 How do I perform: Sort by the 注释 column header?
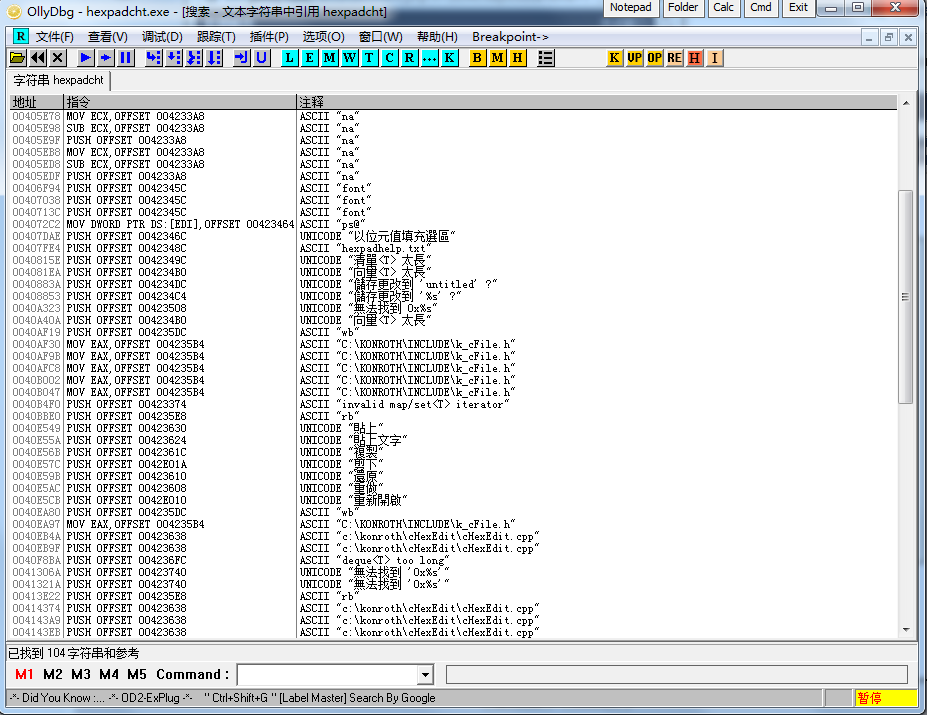pyautogui.click(x=597, y=102)
